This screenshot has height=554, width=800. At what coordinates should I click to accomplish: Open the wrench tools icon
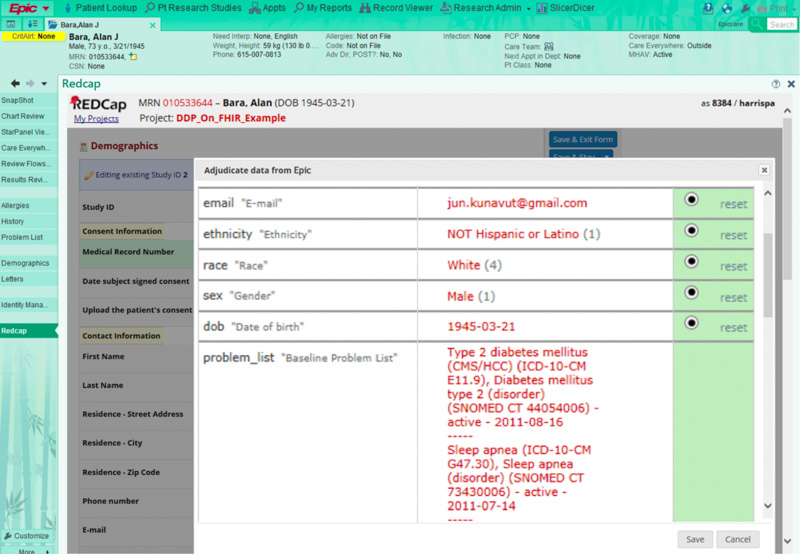tap(745, 9)
